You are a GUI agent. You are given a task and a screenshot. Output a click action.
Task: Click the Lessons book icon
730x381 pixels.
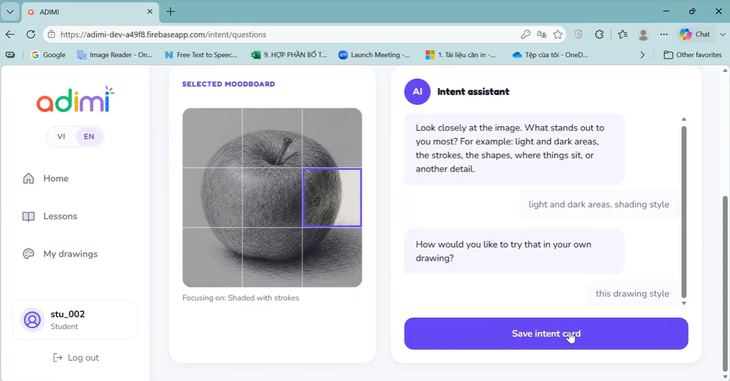click(28, 216)
